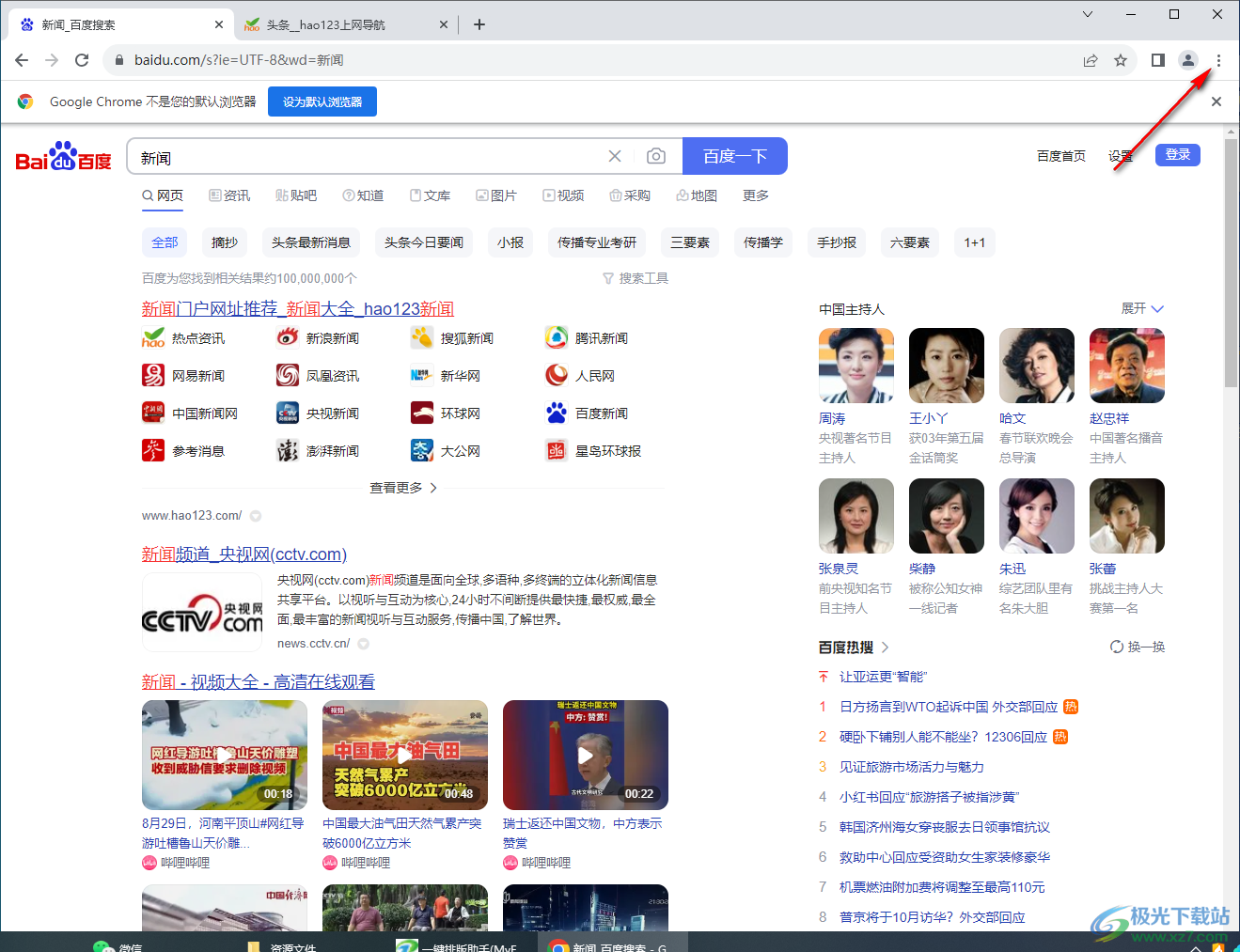Expand 查看更多 news sites
1240x952 pixels.
[x=403, y=488]
